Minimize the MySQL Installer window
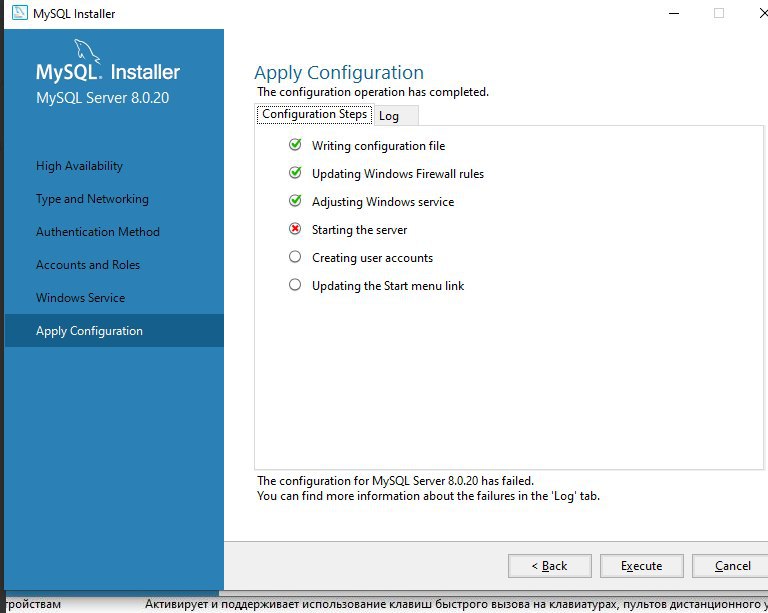This screenshot has height=613, width=768. pos(674,13)
